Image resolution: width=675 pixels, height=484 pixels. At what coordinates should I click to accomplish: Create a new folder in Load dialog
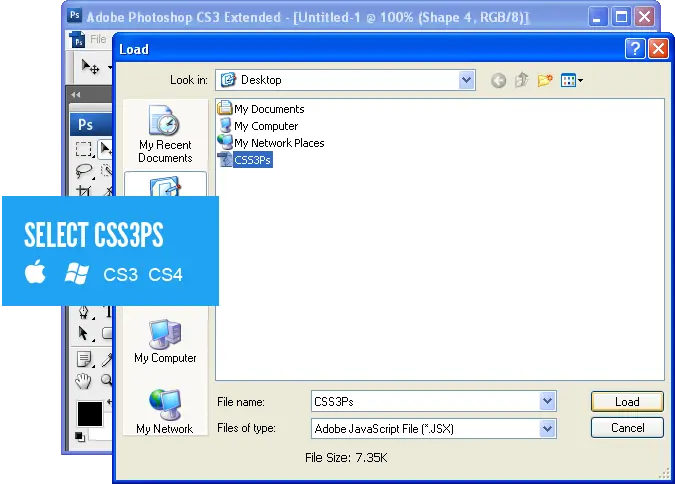pyautogui.click(x=545, y=80)
